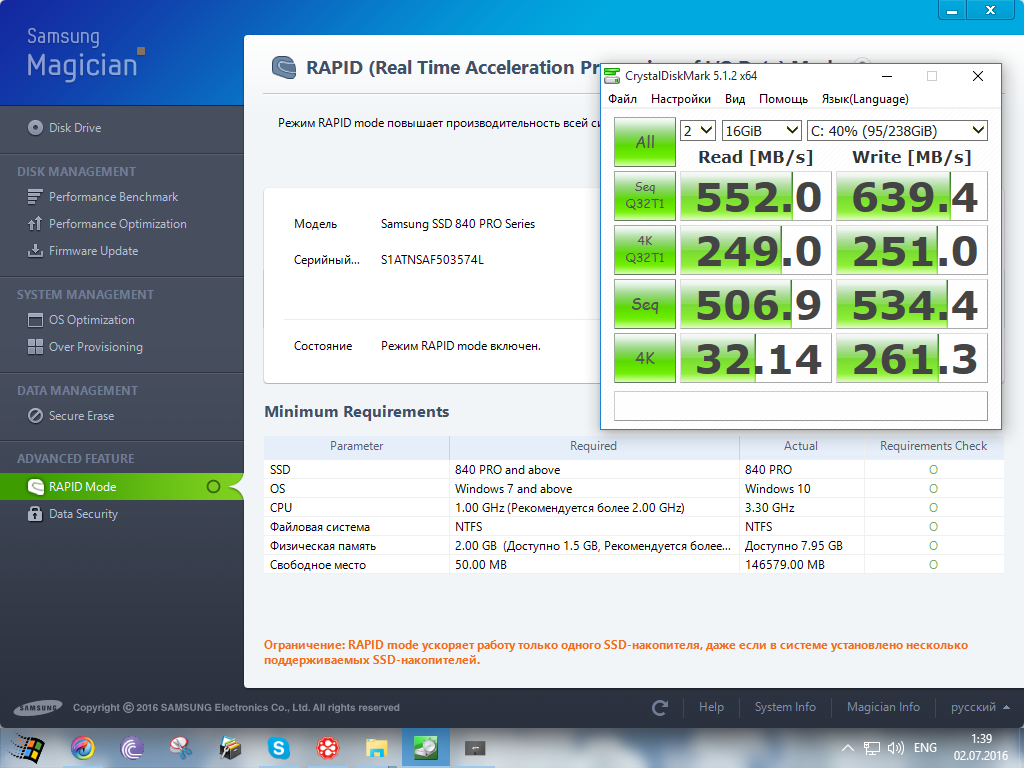Viewport: 1024px width, 768px height.
Task: Click the refresh icon in Magician footer
Action: click(660, 707)
